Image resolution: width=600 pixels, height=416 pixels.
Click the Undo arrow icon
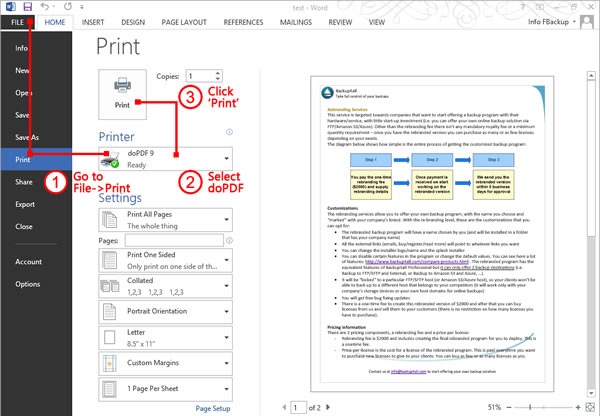pyautogui.click(x=46, y=6)
